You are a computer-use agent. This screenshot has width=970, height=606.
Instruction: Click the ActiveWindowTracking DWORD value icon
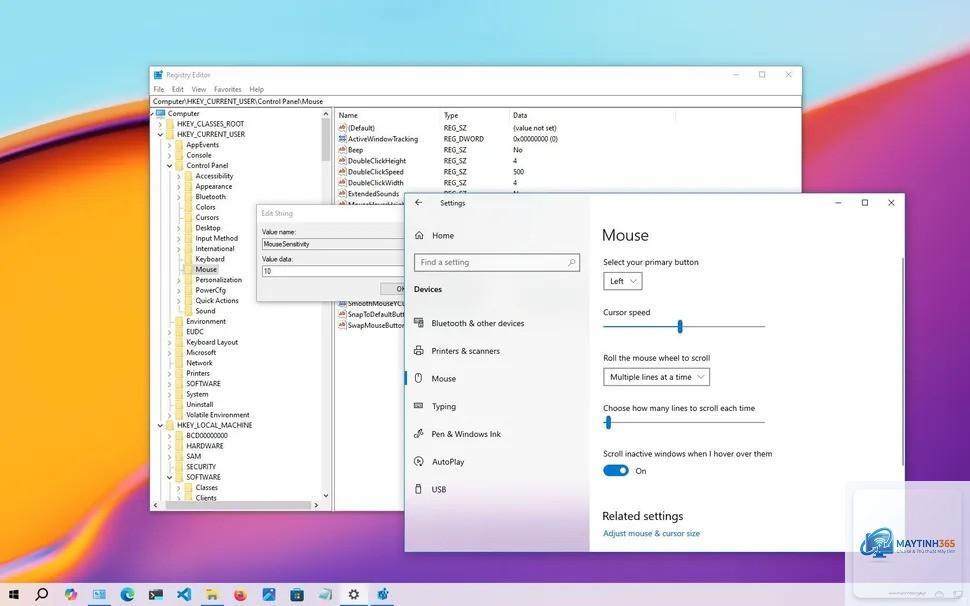coord(342,139)
